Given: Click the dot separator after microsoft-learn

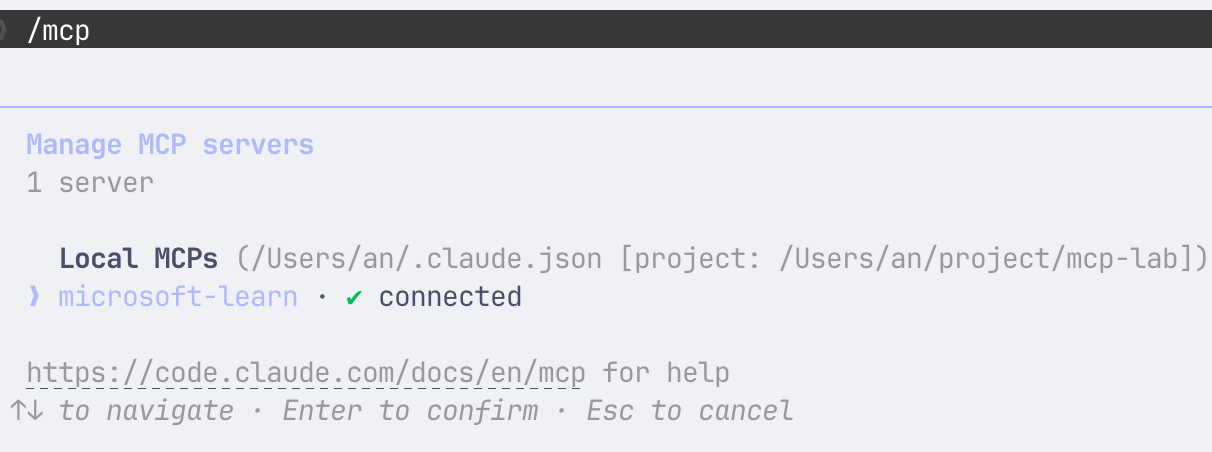Looking at the screenshot, I should coord(322,297).
